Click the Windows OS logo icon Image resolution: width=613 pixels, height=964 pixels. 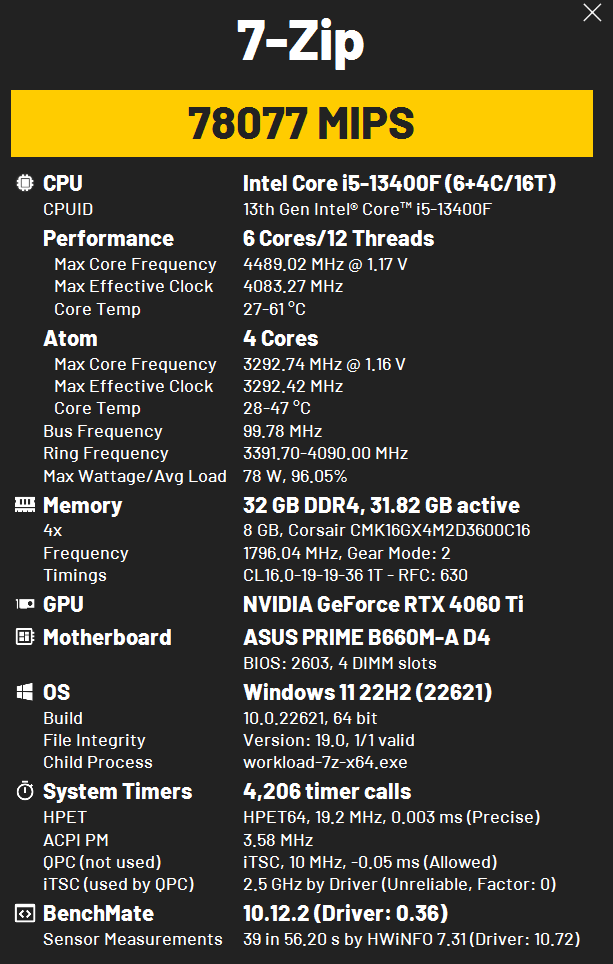click(x=25, y=692)
